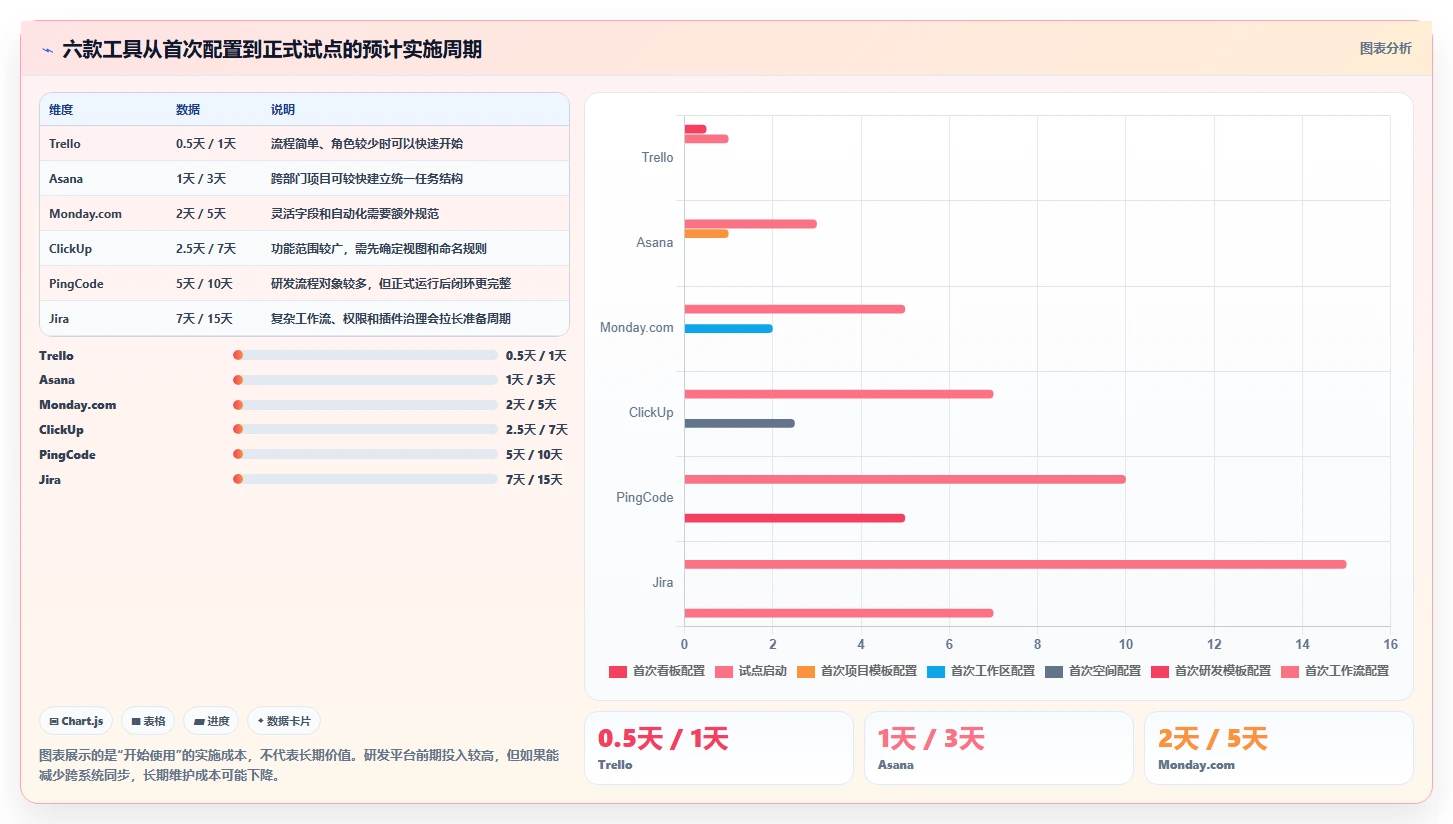The width and height of the screenshot is (1453, 824).
Task: Toggle the 首次工作区配置 legend item
Action: pyautogui.click(x=981, y=671)
